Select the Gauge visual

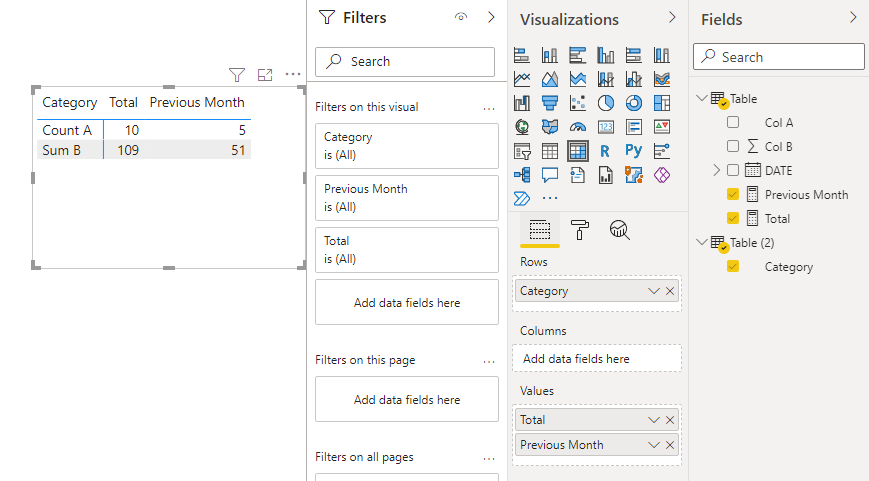tap(577, 127)
